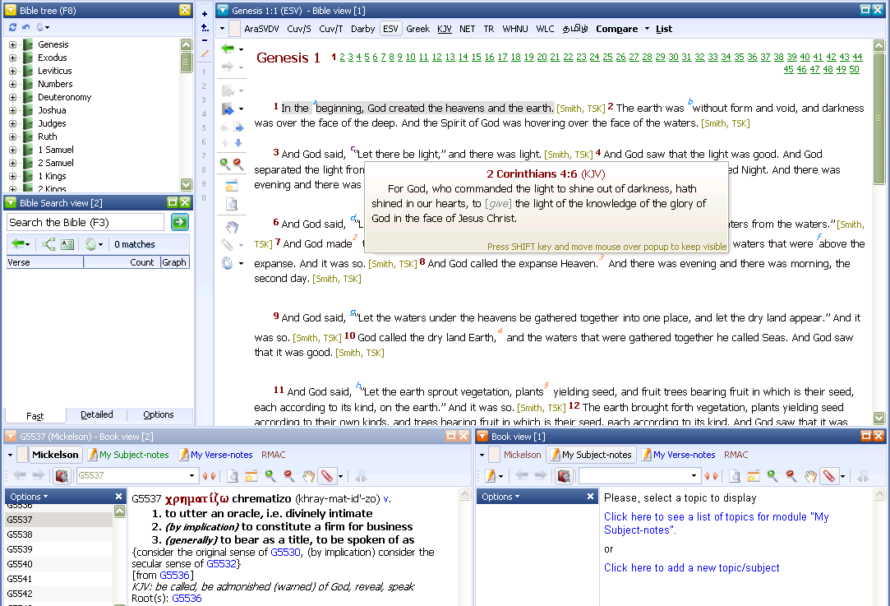The image size is (890, 606).
Task: Zoom in with green magnifier in Bible view
Action: 225,164
